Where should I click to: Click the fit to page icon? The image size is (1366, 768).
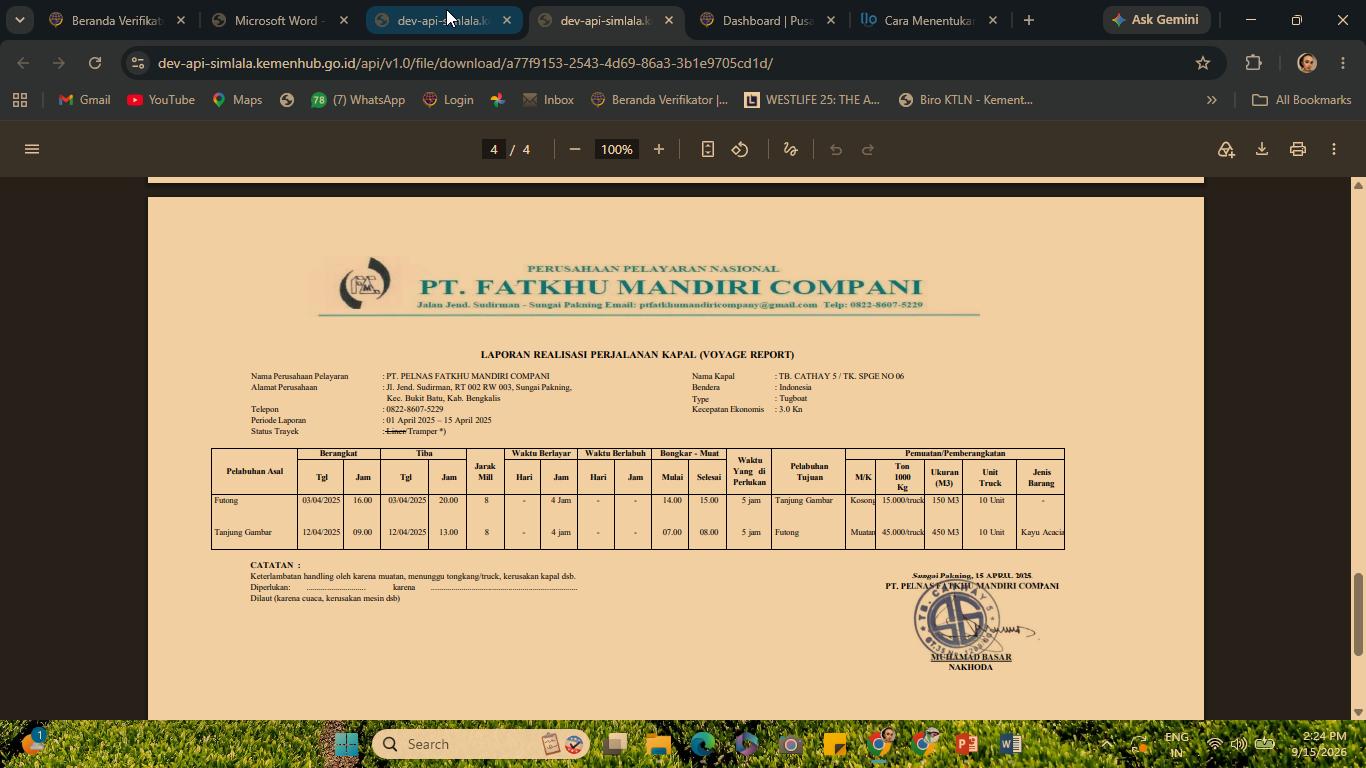[x=708, y=149]
